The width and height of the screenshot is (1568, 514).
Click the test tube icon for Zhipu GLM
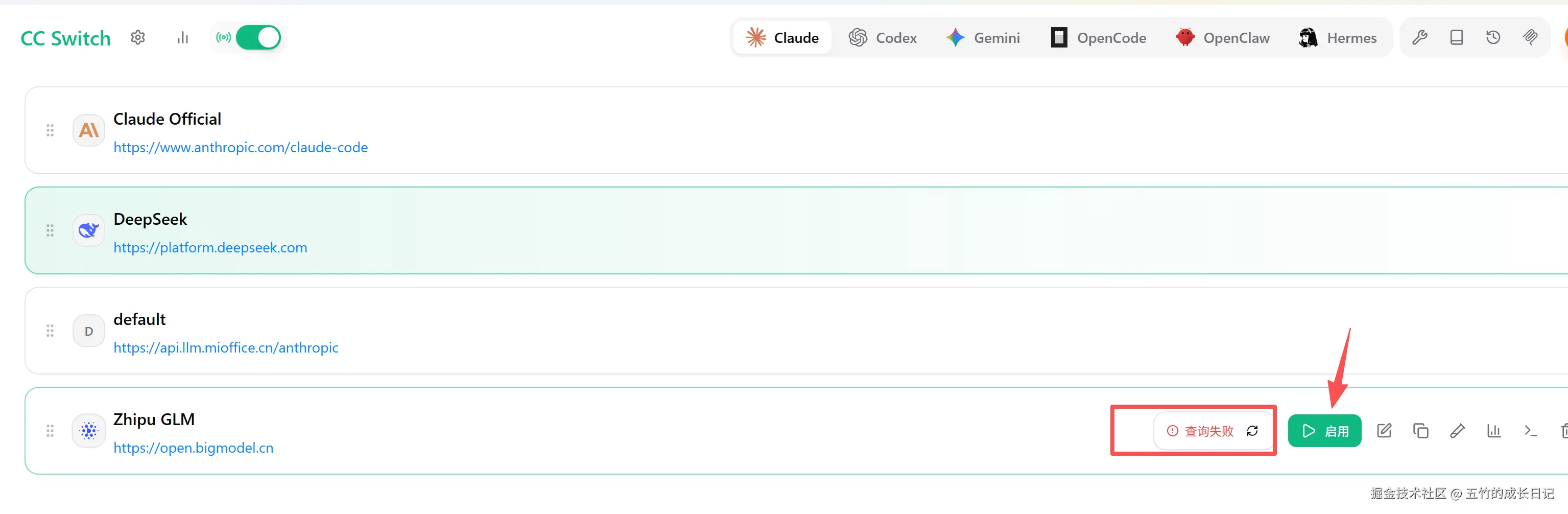[x=1457, y=431]
